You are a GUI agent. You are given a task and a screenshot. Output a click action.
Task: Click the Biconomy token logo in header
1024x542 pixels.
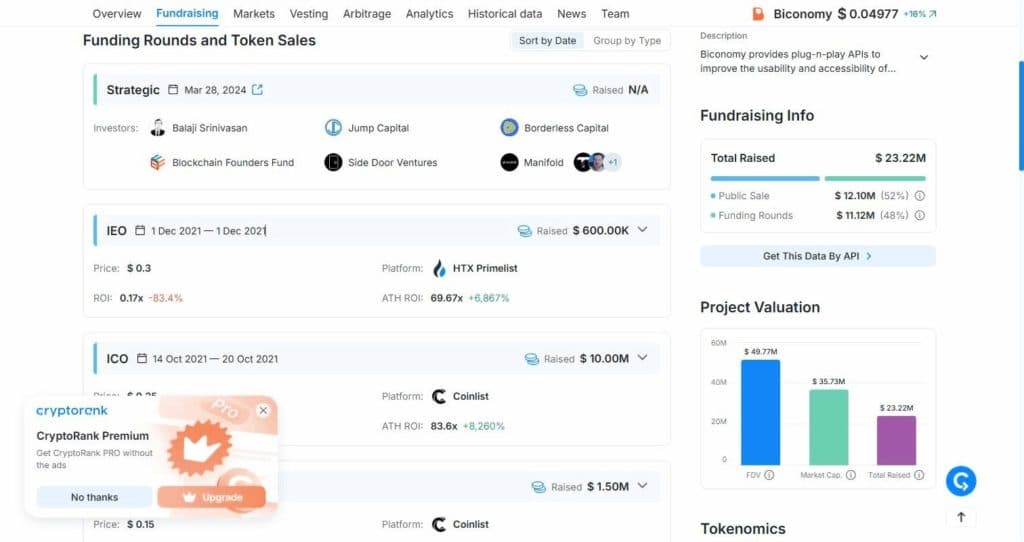click(758, 14)
